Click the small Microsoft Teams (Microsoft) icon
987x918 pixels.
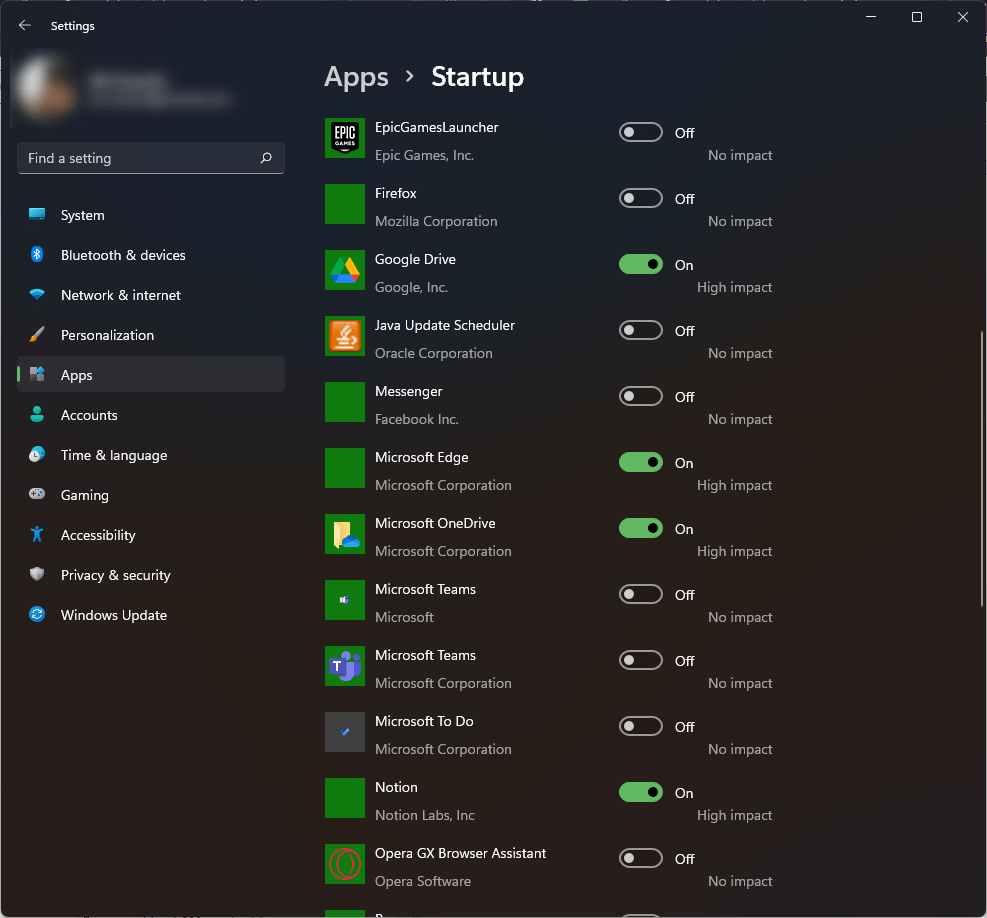pos(345,600)
